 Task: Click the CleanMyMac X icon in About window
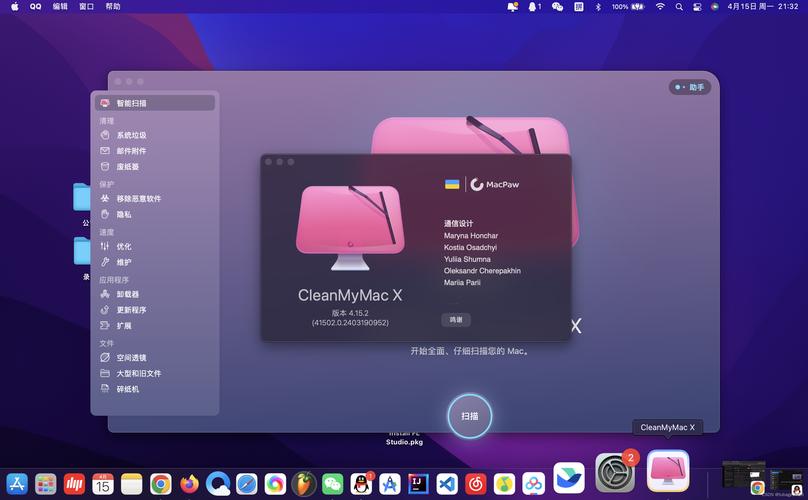pyautogui.click(x=350, y=228)
